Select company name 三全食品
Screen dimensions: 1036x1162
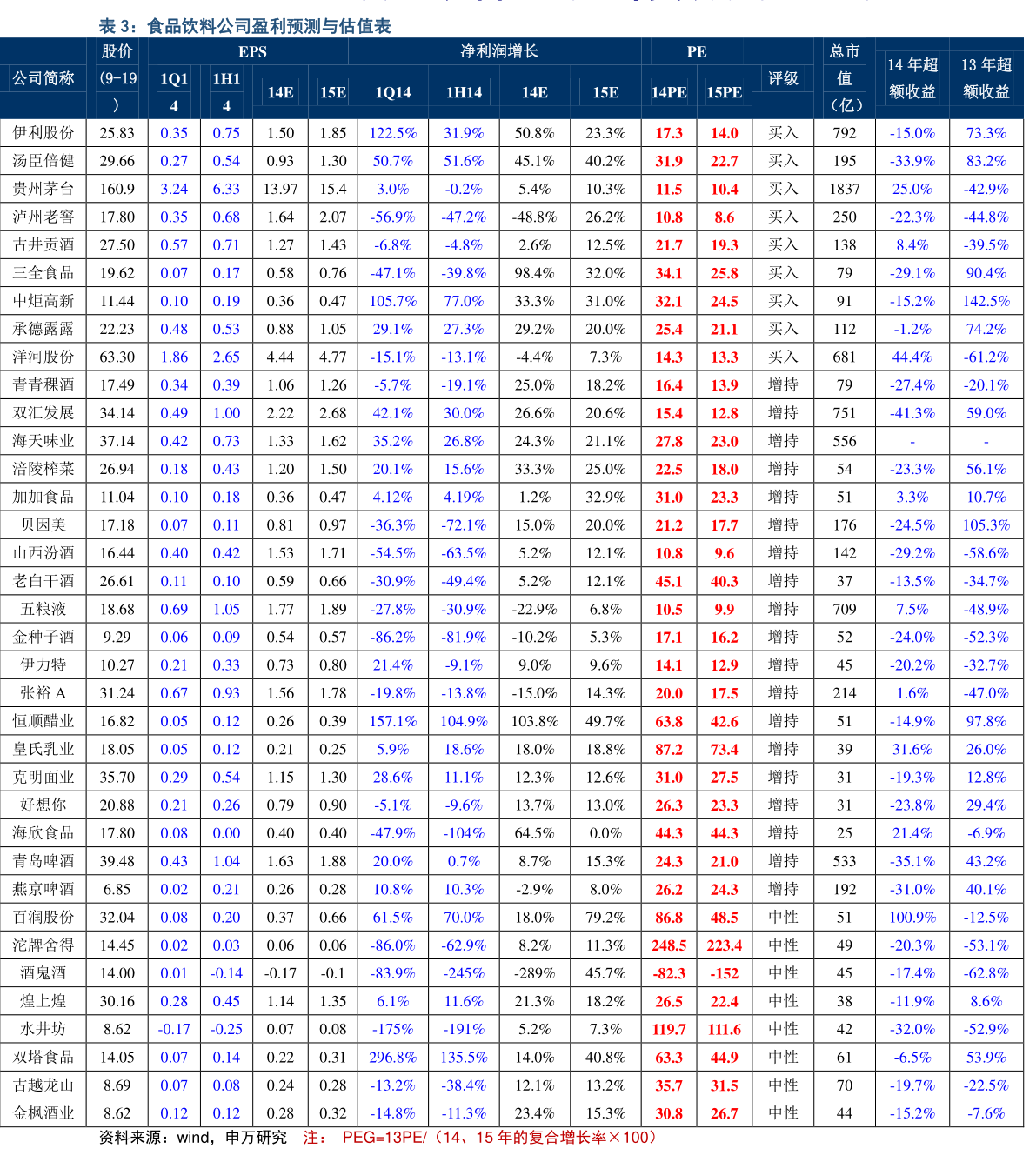(x=43, y=273)
